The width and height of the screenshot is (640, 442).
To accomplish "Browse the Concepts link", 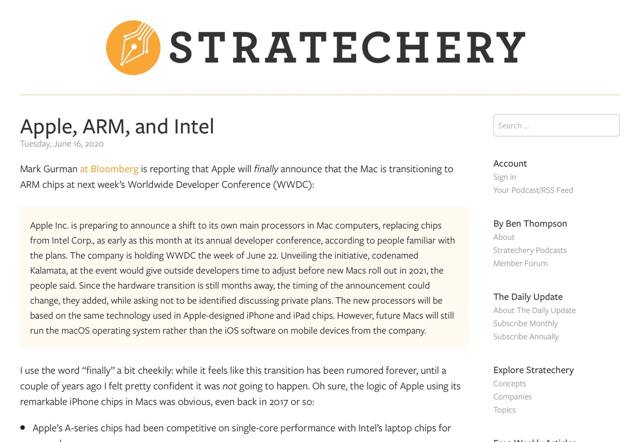I will (509, 383).
